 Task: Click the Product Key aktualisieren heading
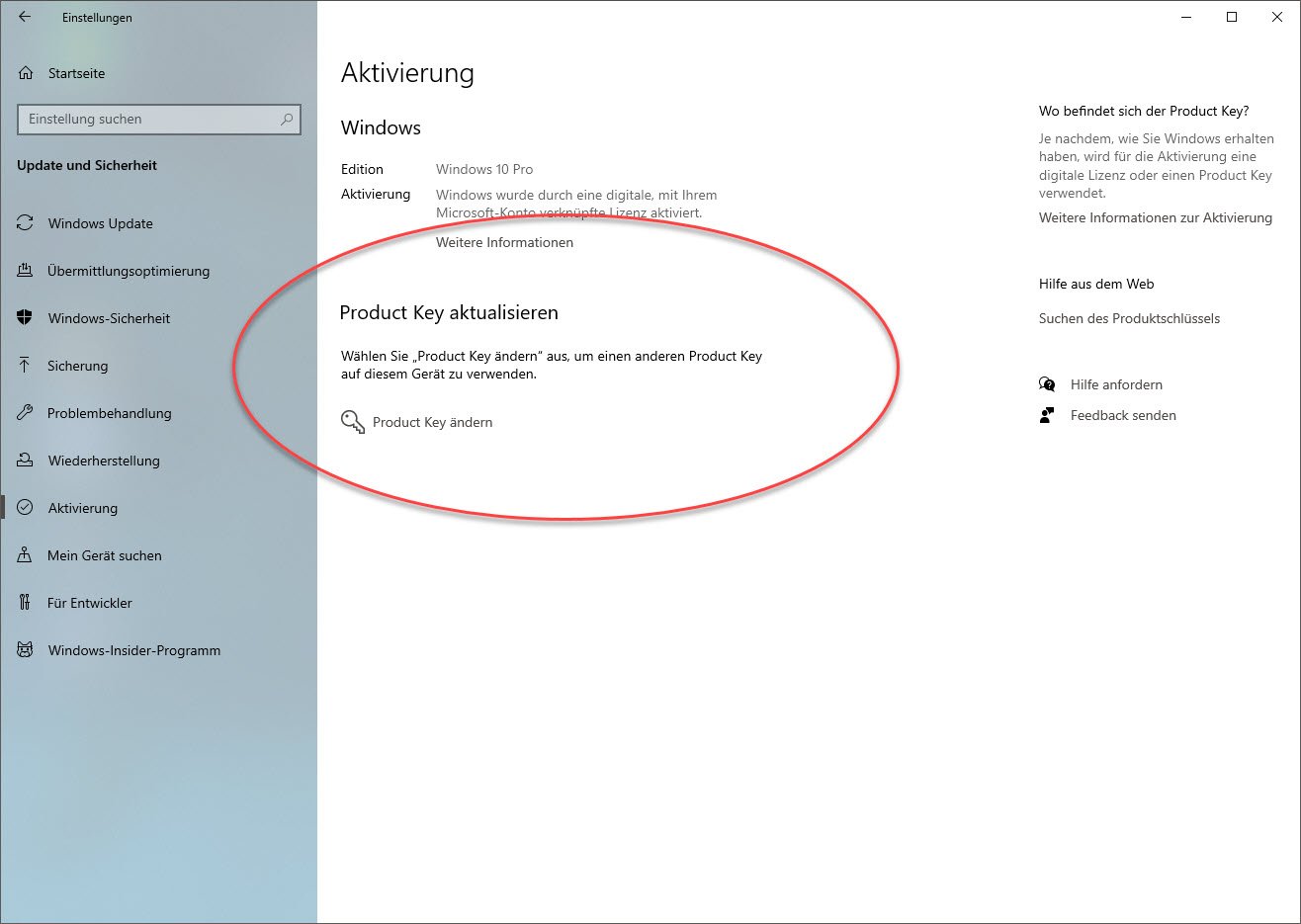point(449,312)
